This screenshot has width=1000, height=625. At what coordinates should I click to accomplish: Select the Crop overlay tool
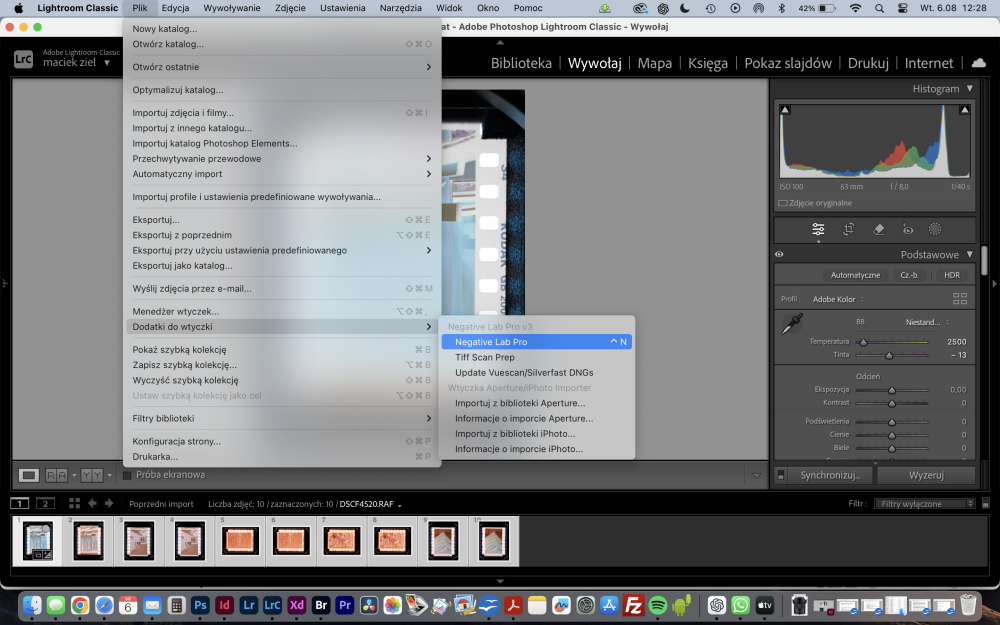point(848,229)
